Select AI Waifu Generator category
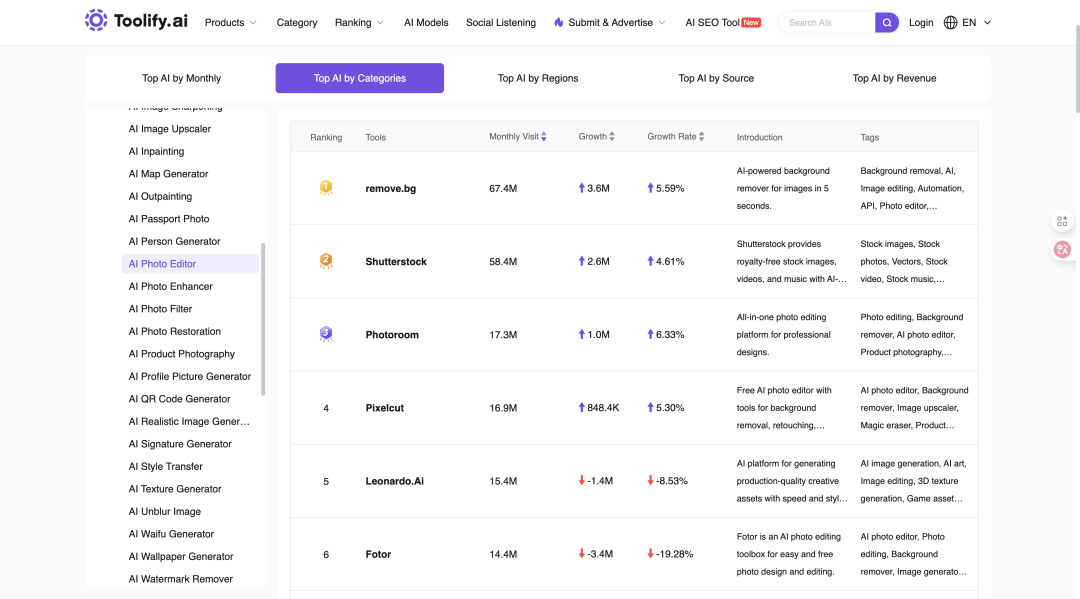Viewport: 1080px width, 599px height. (x=171, y=534)
